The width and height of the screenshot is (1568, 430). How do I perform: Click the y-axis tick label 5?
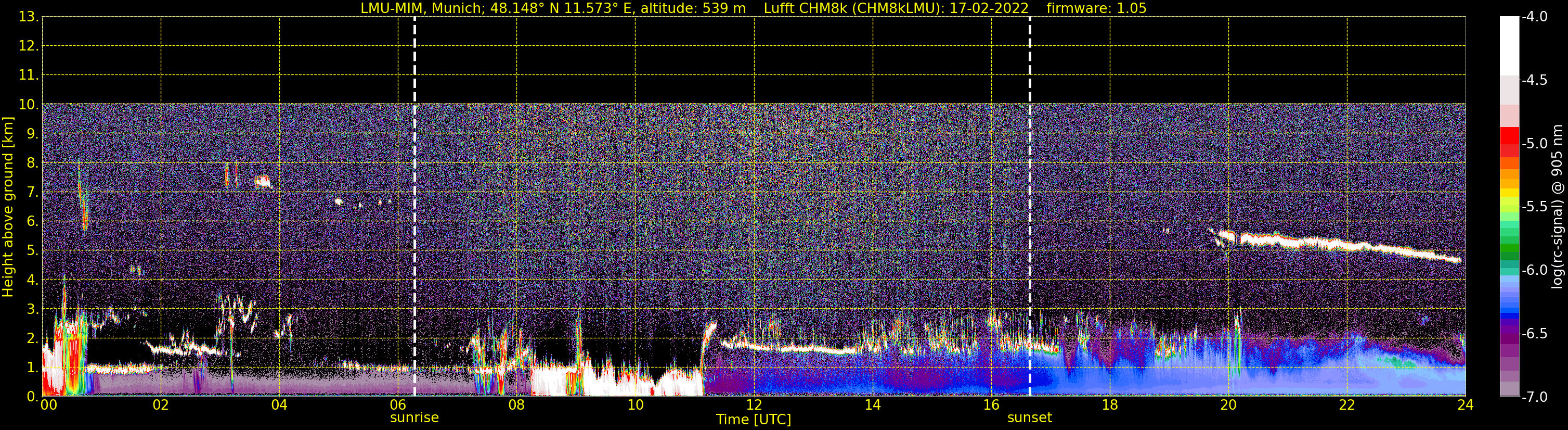click(x=32, y=251)
